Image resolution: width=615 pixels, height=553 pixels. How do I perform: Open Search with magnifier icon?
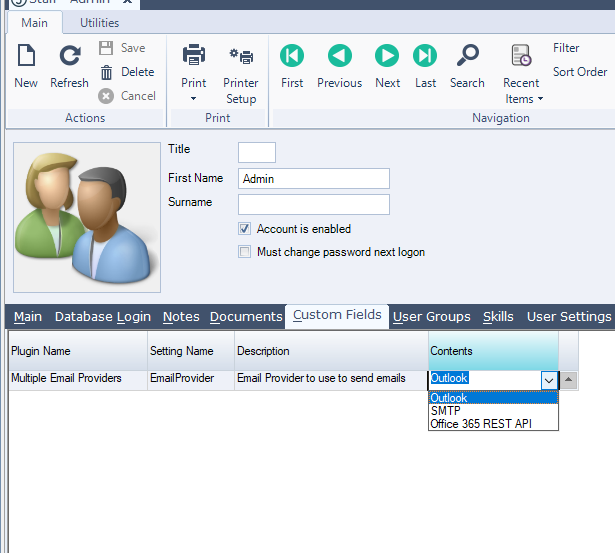(468, 55)
